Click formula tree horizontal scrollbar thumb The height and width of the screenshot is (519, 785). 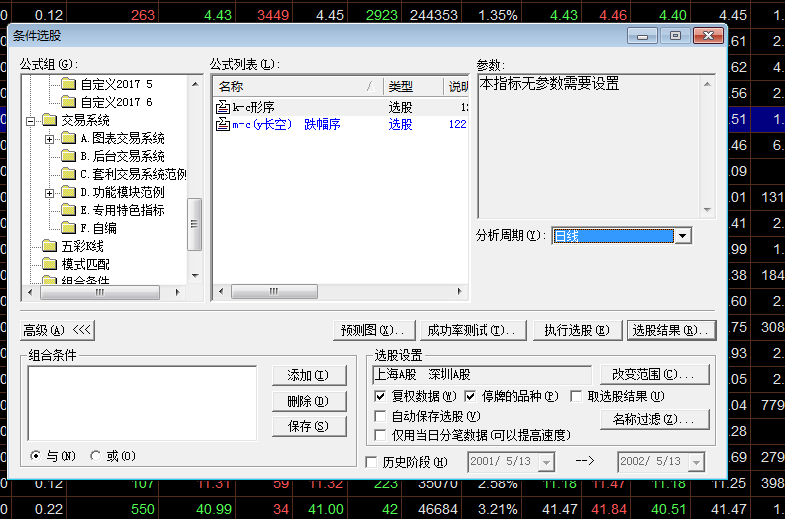click(x=100, y=292)
